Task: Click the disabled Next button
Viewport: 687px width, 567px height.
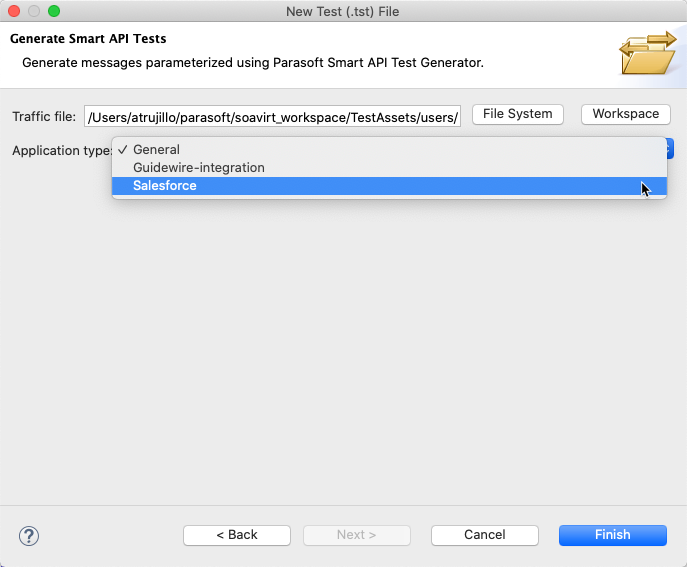Action: pyautogui.click(x=356, y=535)
